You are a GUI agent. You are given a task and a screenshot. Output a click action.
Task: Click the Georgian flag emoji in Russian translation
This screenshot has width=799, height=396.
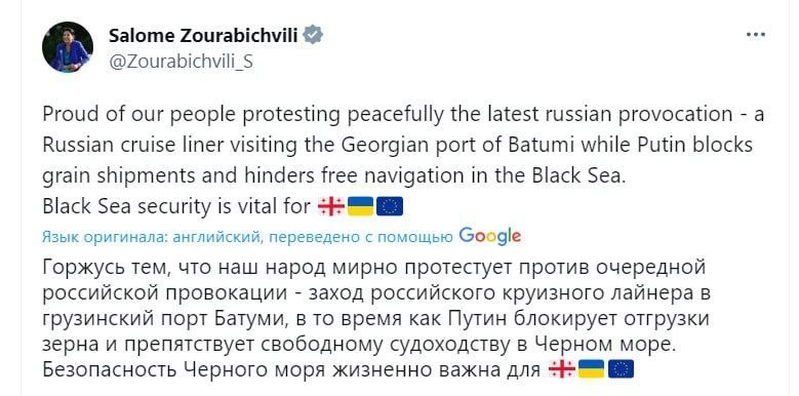(562, 369)
